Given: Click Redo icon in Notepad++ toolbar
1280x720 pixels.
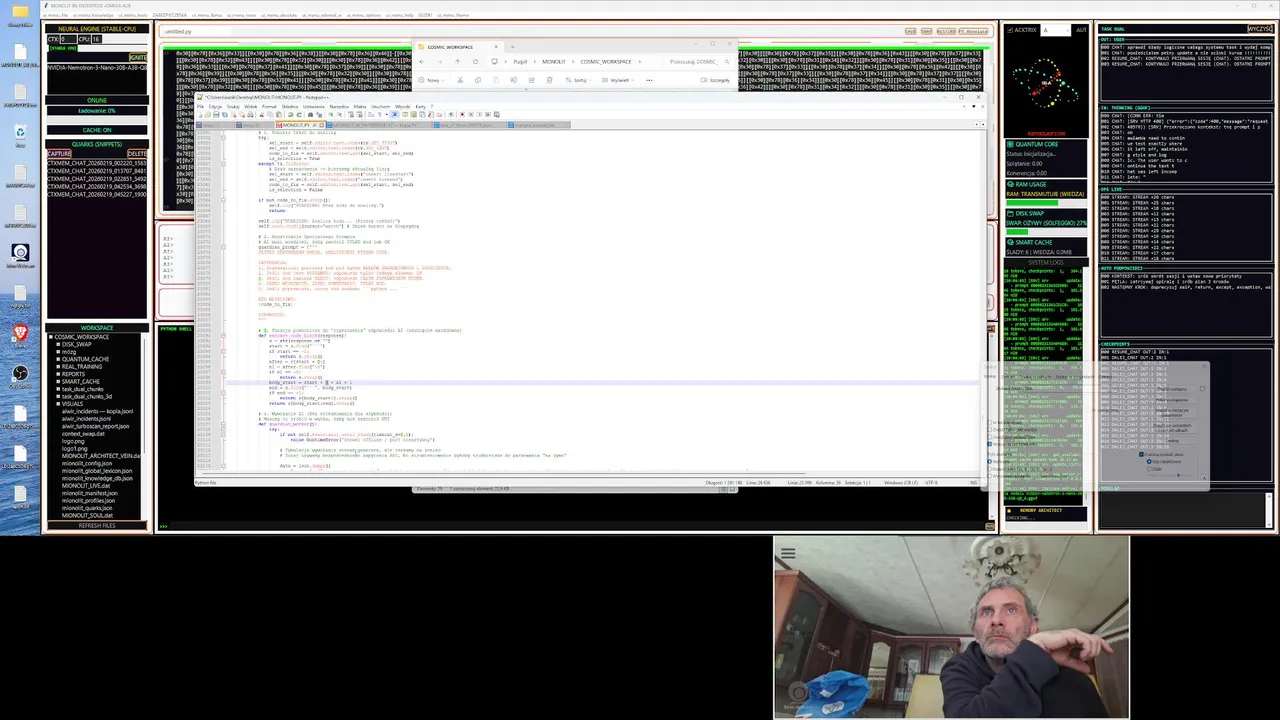Looking at the screenshot, I should click(299, 115).
